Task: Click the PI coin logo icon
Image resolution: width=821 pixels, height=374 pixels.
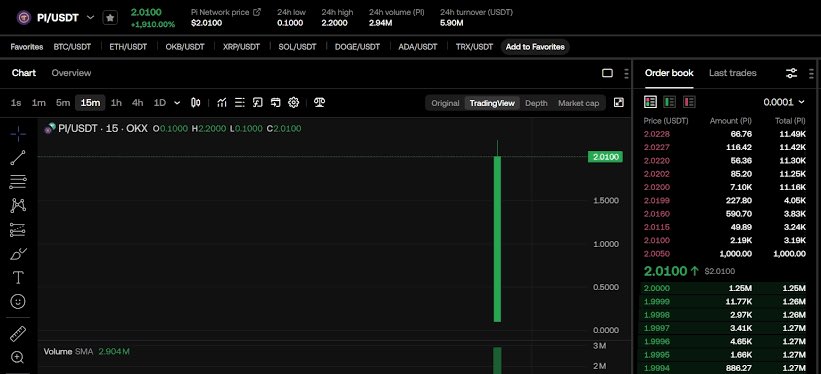Action: (24, 17)
